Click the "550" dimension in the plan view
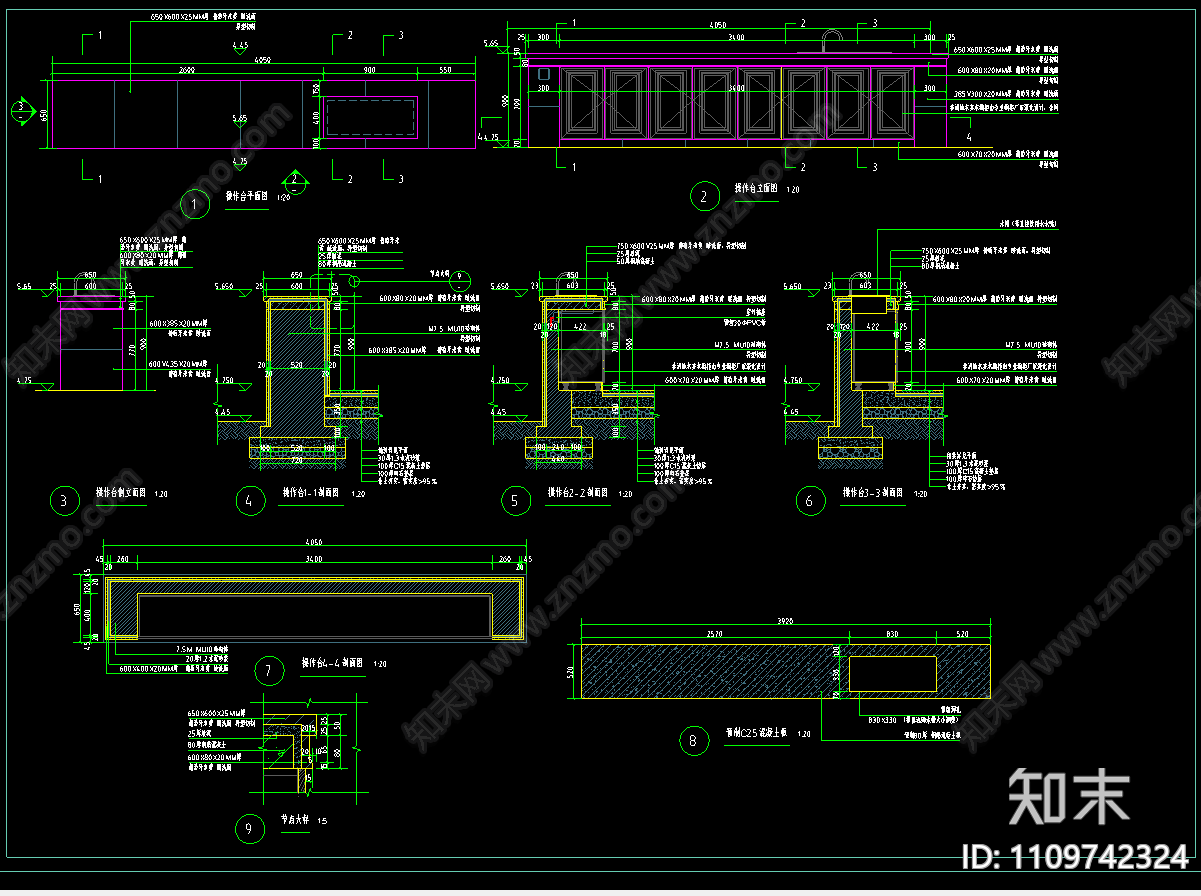The width and height of the screenshot is (1201, 896). pyautogui.click(x=445, y=71)
